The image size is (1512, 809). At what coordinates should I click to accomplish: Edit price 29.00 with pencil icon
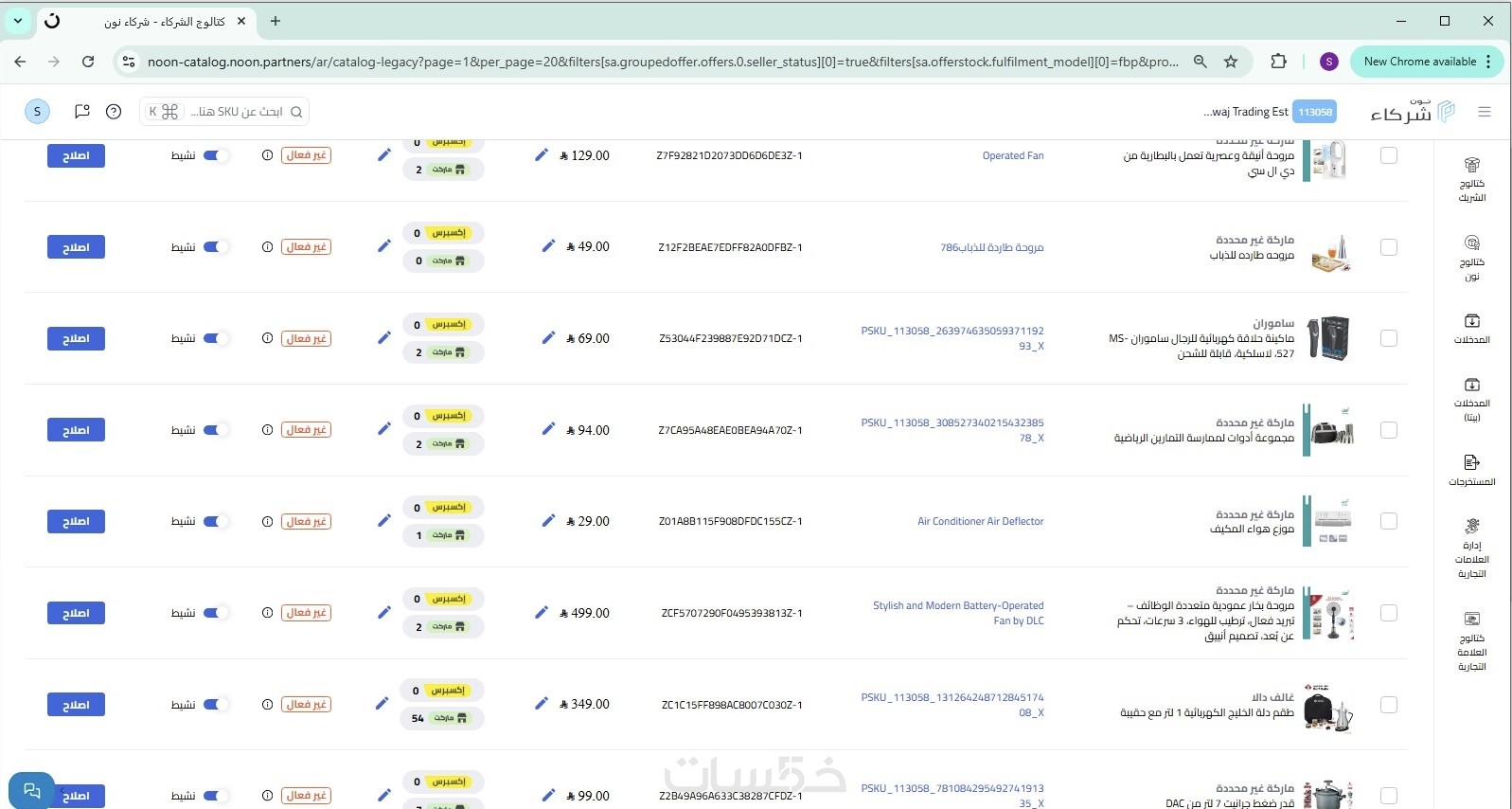(548, 520)
